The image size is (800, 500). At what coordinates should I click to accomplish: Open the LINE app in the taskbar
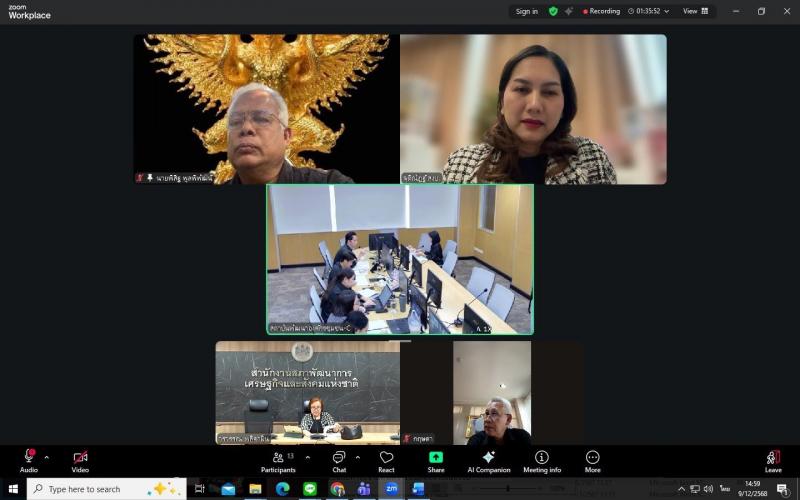tap(310, 489)
